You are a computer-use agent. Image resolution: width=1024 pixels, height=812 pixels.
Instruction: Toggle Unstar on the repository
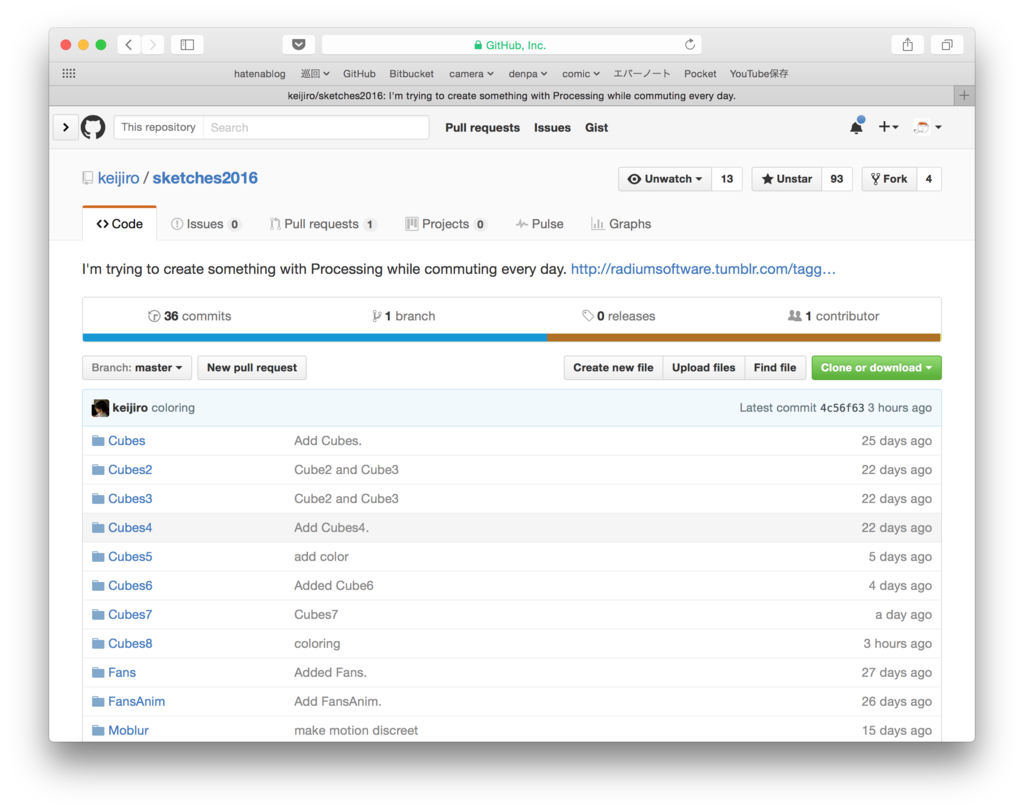pos(787,179)
